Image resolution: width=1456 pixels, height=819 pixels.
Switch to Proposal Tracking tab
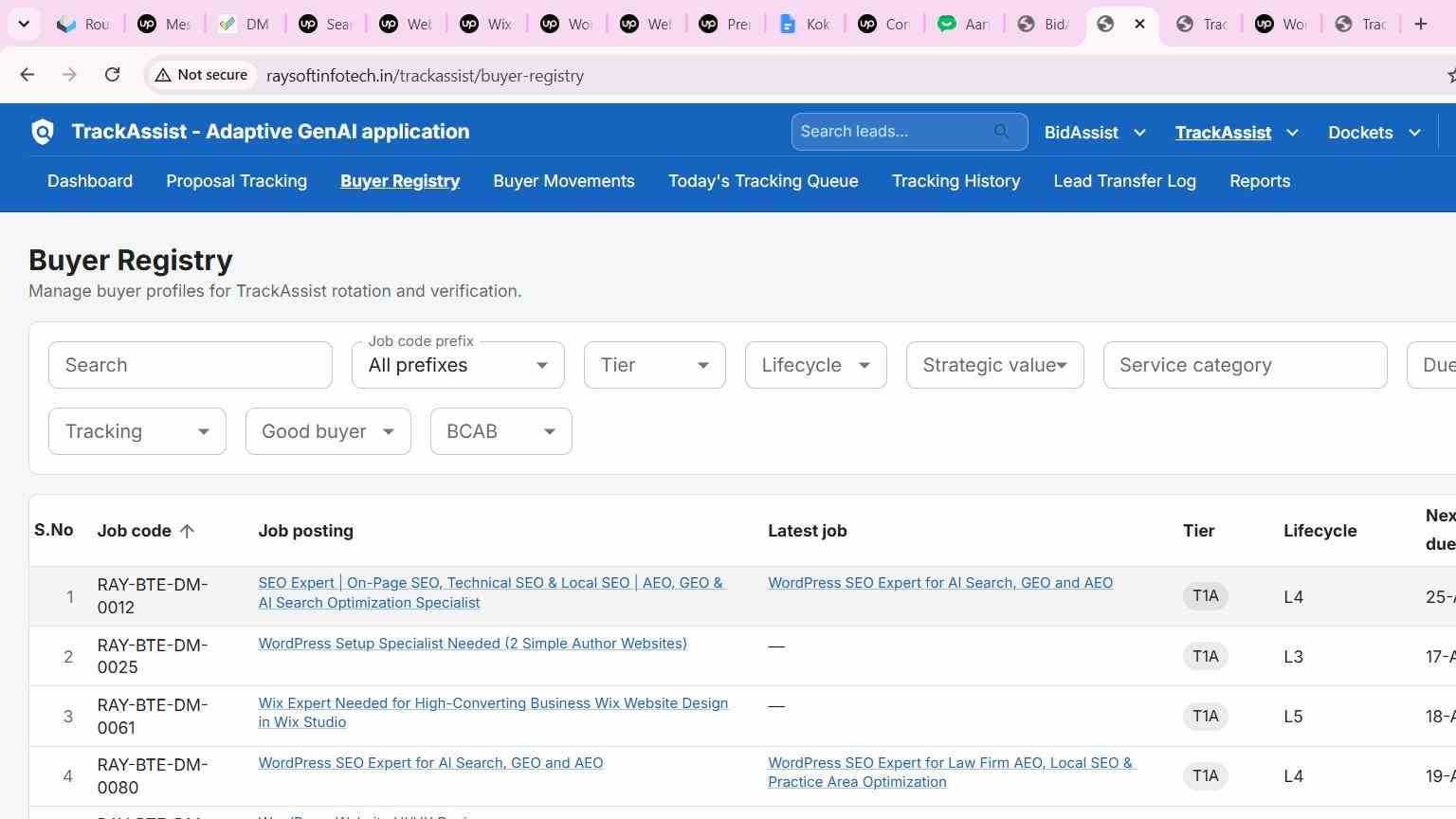click(236, 181)
